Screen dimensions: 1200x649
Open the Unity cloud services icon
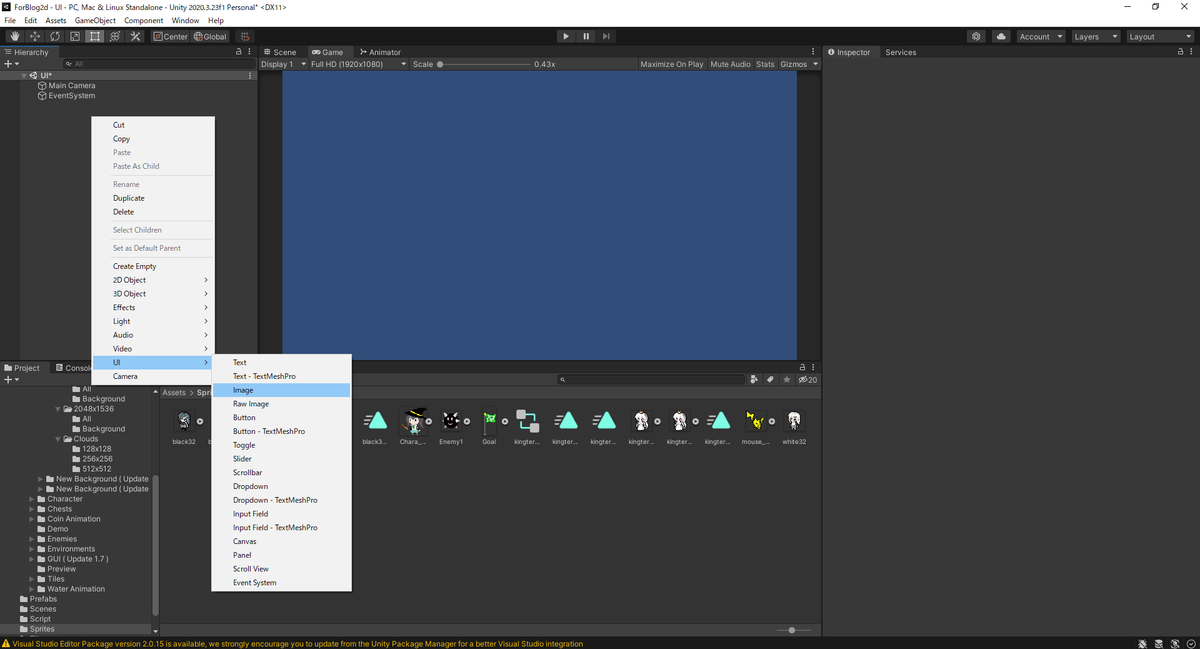[x=1001, y=36]
